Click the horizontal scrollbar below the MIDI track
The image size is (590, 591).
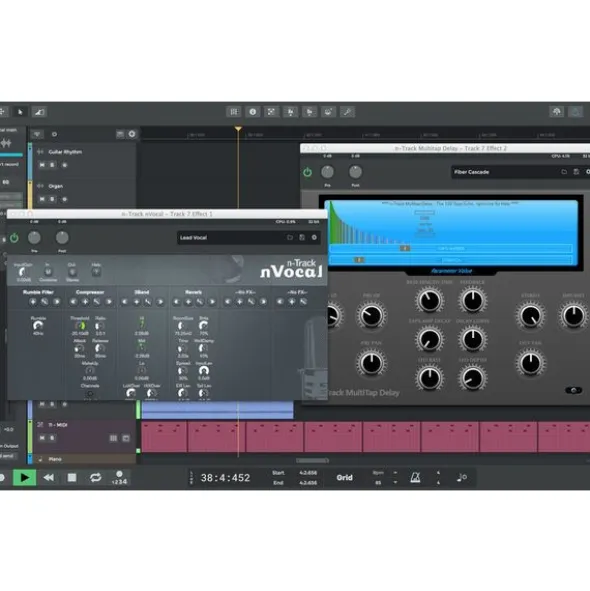pyautogui.click(x=312, y=461)
